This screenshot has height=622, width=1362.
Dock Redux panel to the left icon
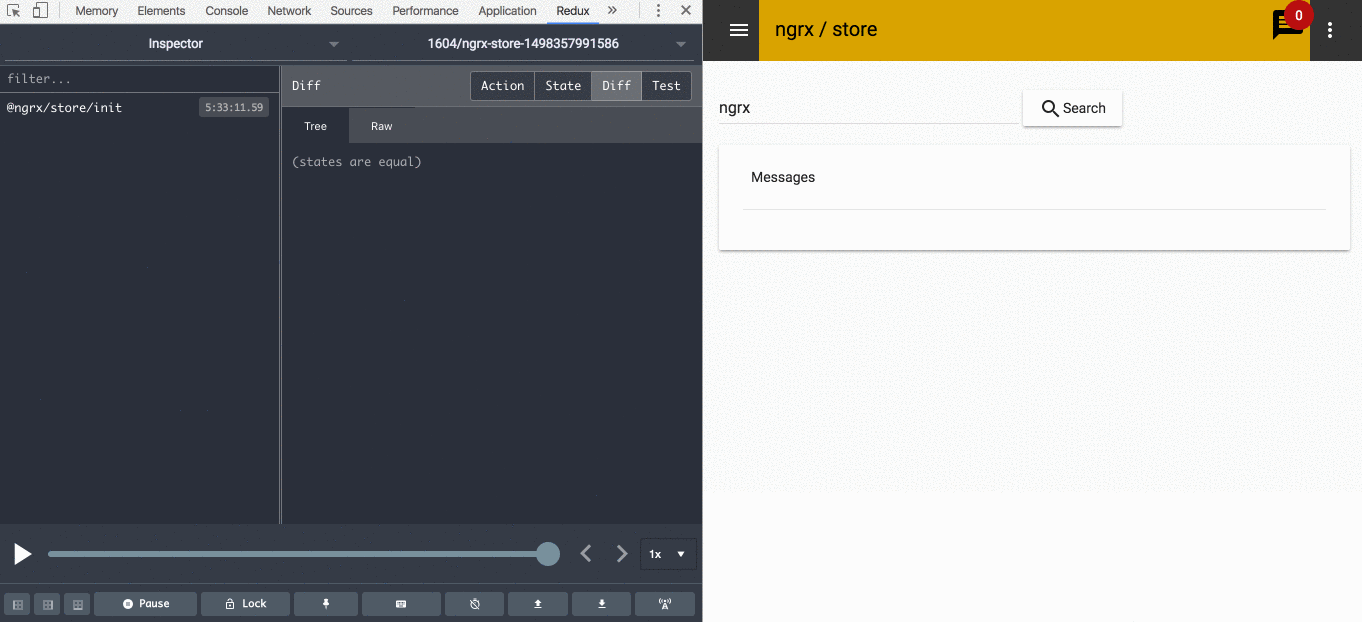[17, 604]
